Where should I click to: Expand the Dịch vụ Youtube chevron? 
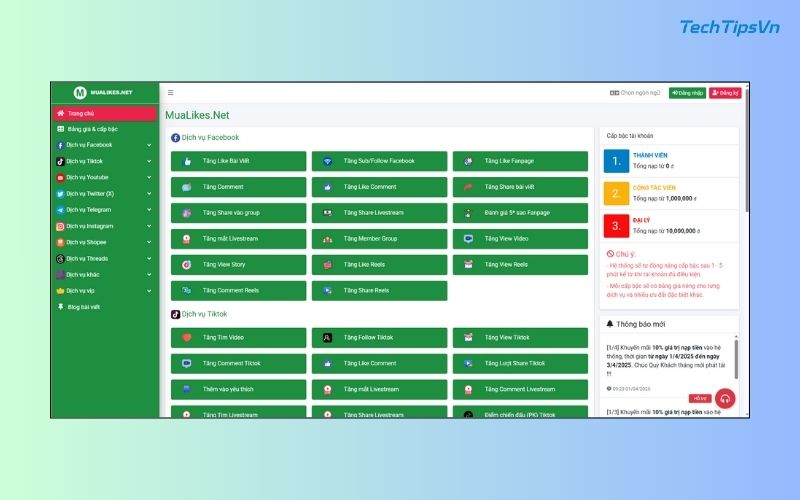click(149, 178)
